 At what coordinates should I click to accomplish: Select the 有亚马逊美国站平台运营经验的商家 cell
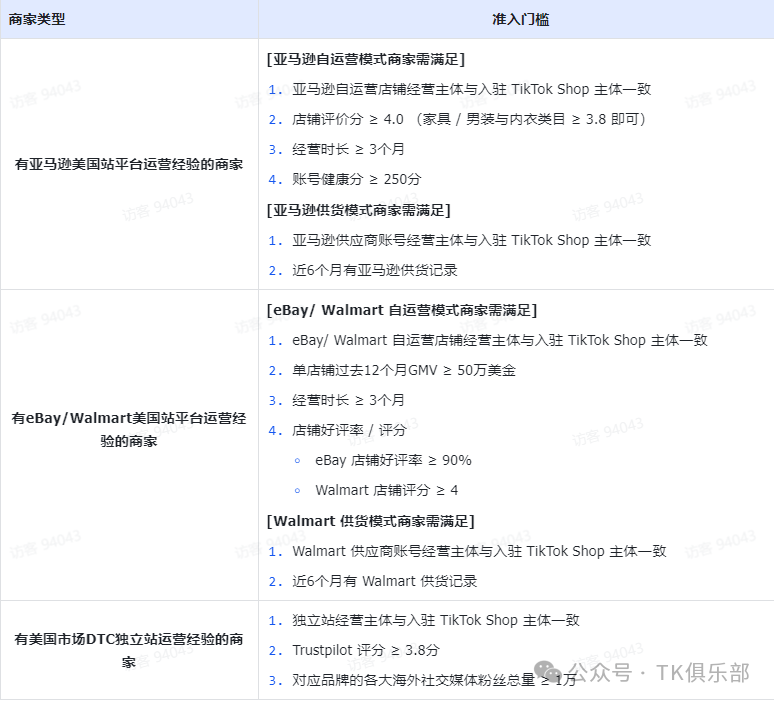pos(129,164)
